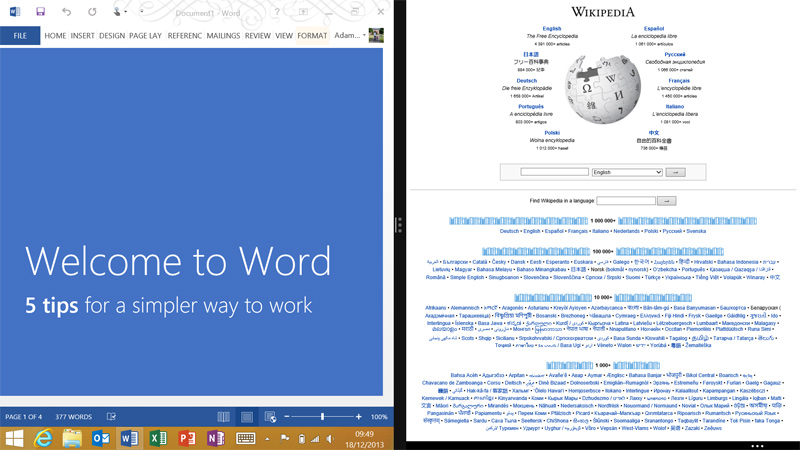Click the split-screen divider handle
The height and width of the screenshot is (450, 800).
[x=399, y=224]
